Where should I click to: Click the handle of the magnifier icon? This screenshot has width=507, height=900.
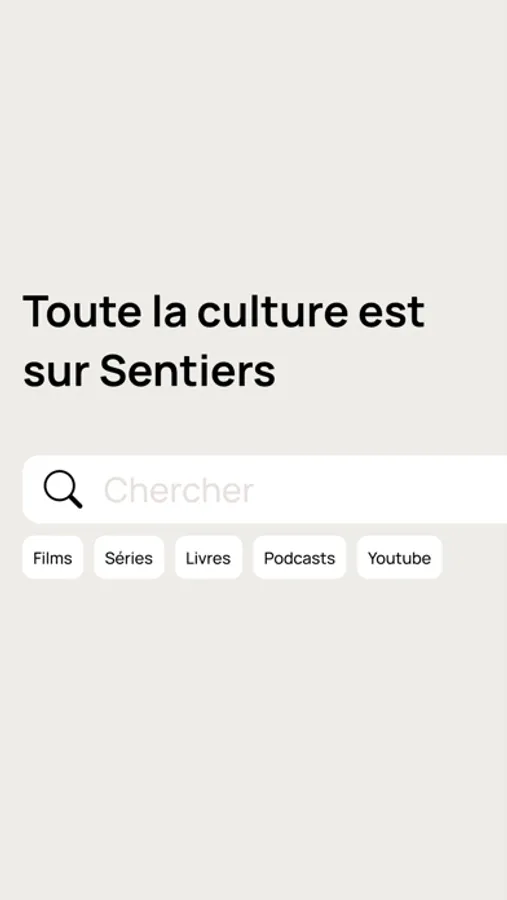pos(76,502)
